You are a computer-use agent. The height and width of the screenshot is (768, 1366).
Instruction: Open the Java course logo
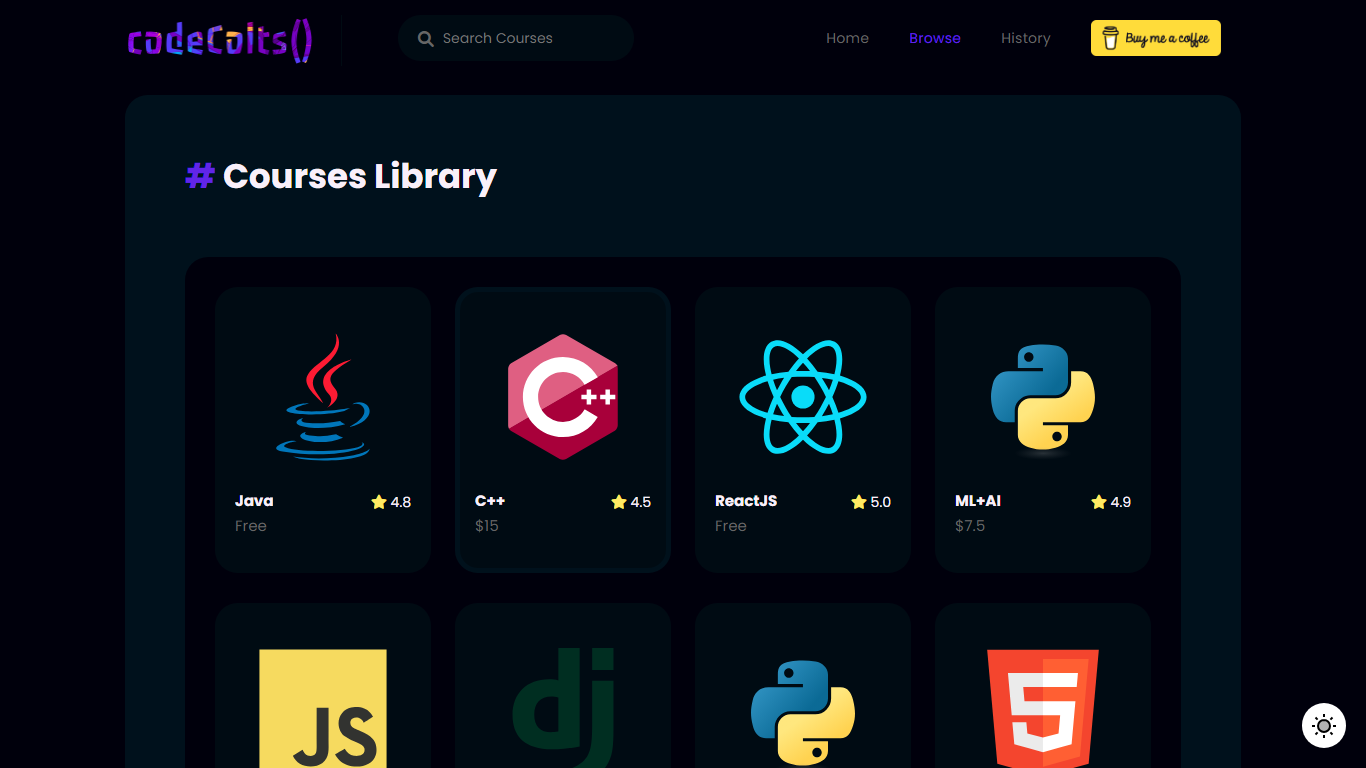(323, 397)
